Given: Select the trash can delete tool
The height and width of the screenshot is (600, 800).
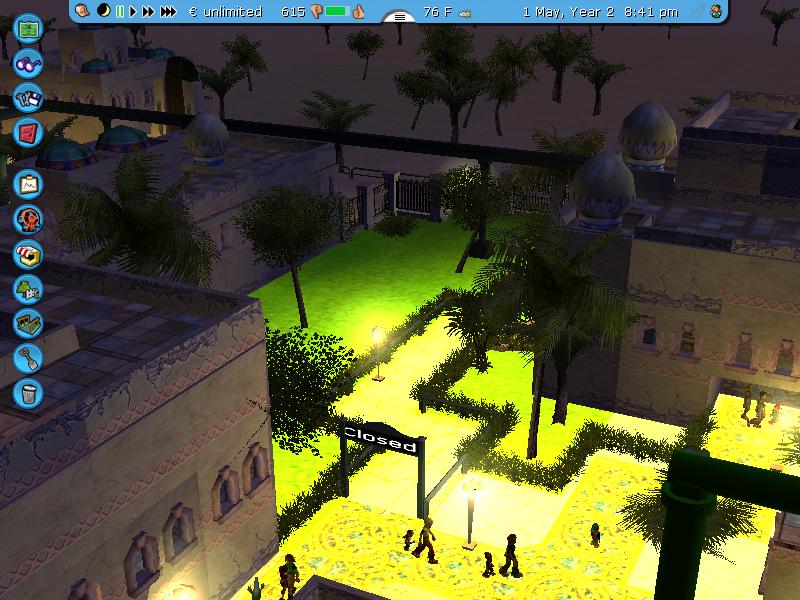Looking at the screenshot, I should [x=28, y=393].
